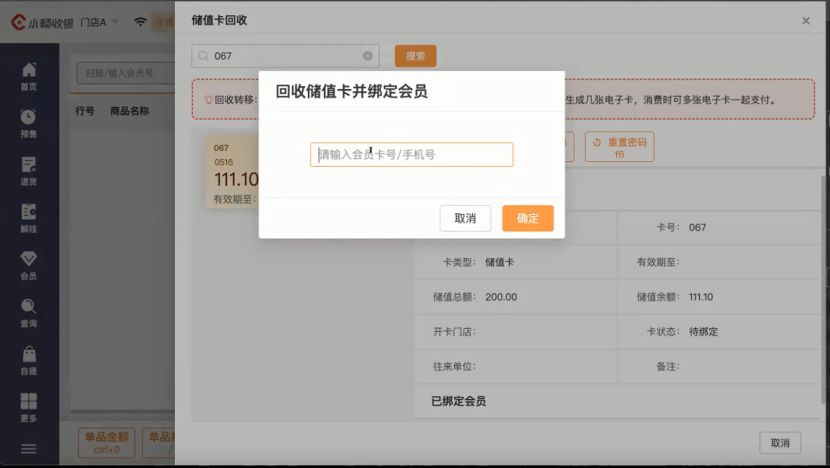The height and width of the screenshot is (468, 830).
Task: Open the 预售 presale clock icon
Action: (x=29, y=123)
